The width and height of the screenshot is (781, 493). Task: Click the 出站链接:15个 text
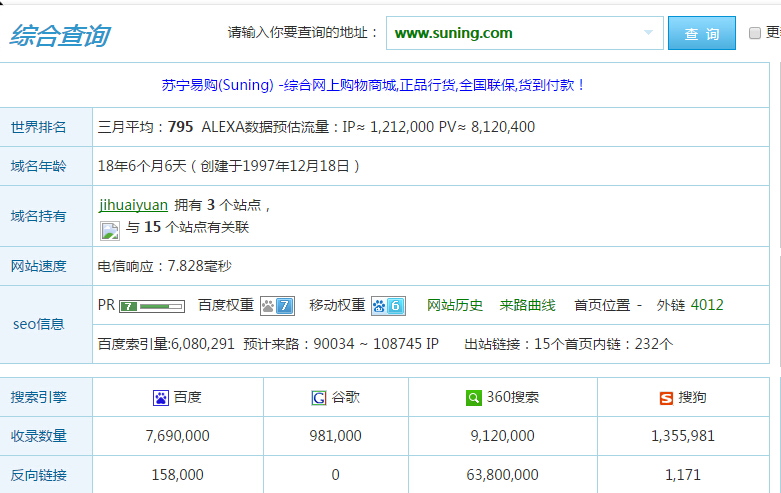[x=515, y=344]
